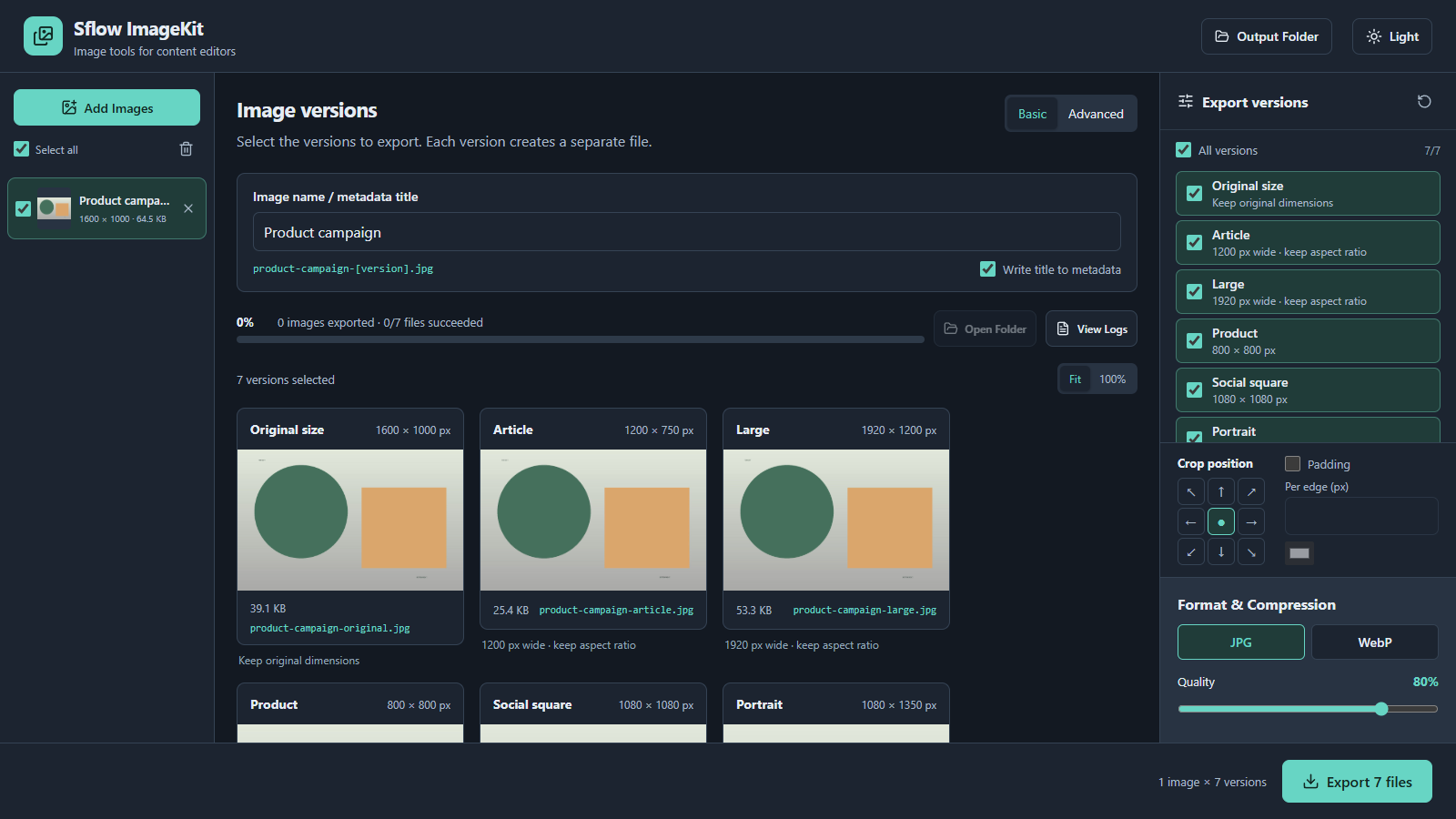
Task: Set preview zoom to 100%
Action: click(1112, 379)
